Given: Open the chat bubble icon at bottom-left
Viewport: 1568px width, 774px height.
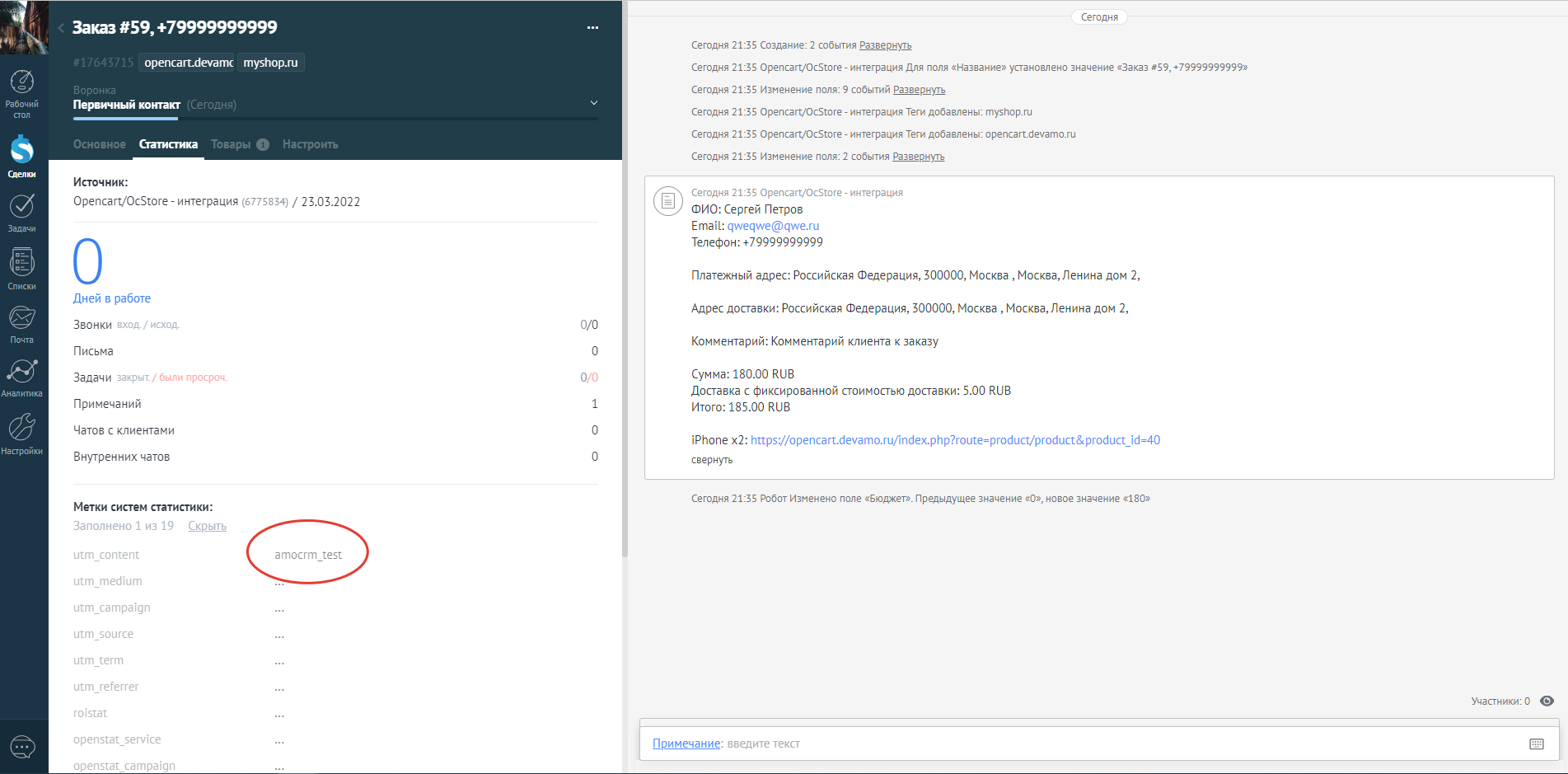Looking at the screenshot, I should (x=22, y=747).
